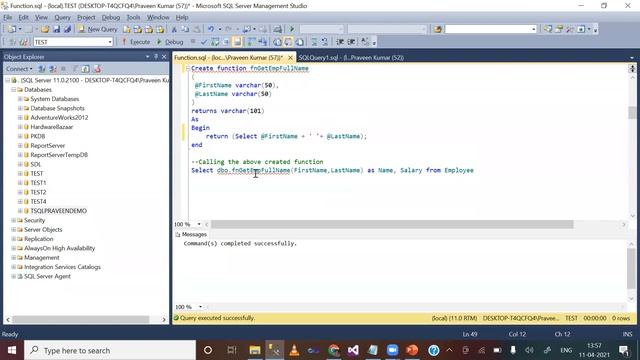Screen dimensions: 640x360
Task: Open the File menu
Action: 8,17
